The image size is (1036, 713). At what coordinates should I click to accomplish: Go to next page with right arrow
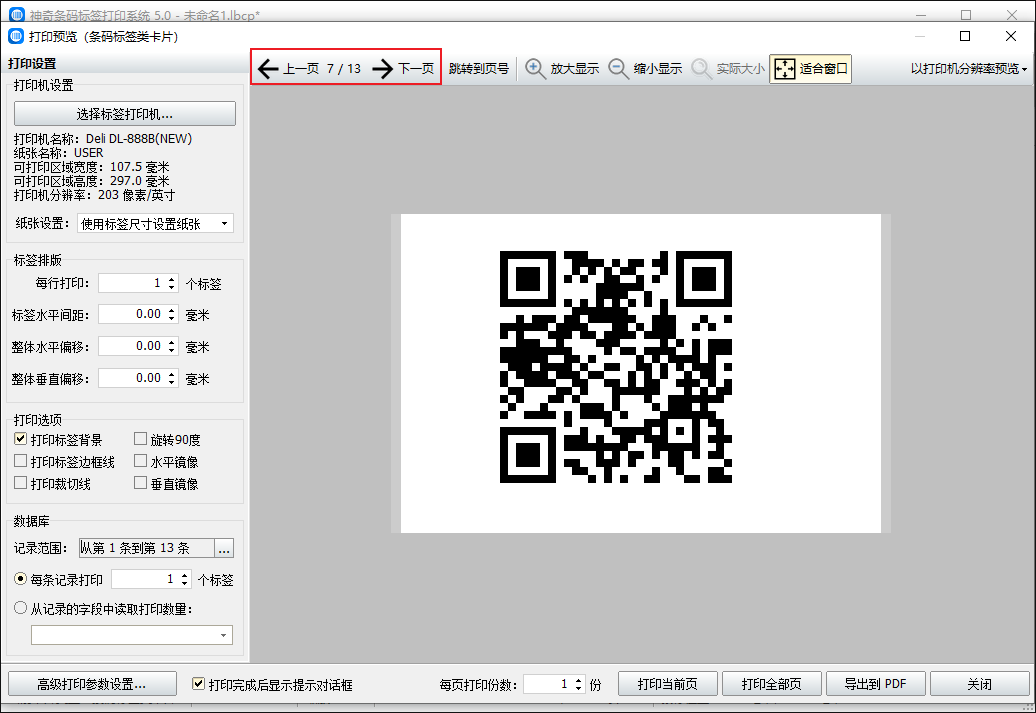click(x=383, y=69)
